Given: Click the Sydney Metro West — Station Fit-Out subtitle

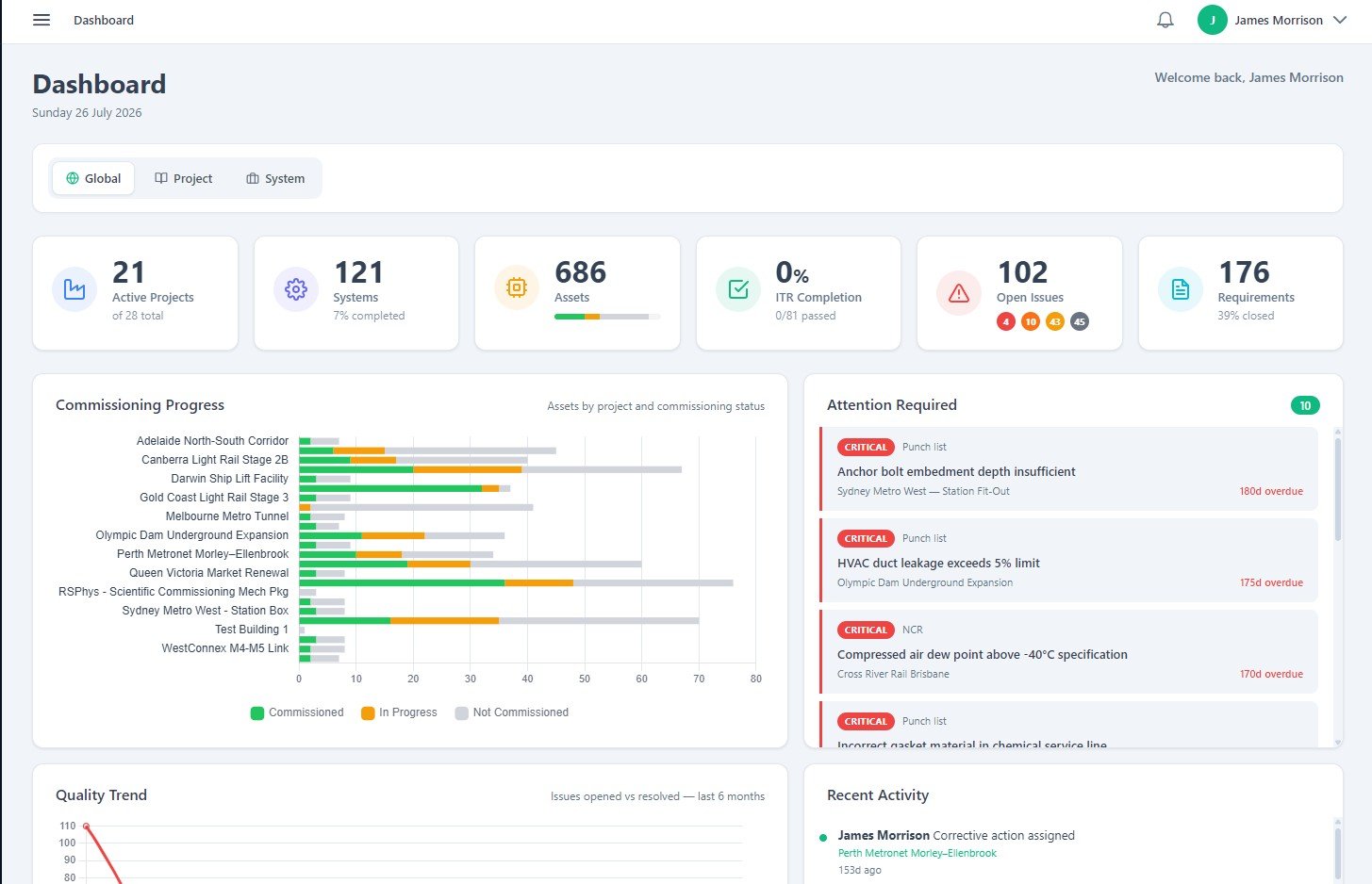Looking at the screenshot, I should pos(923,491).
